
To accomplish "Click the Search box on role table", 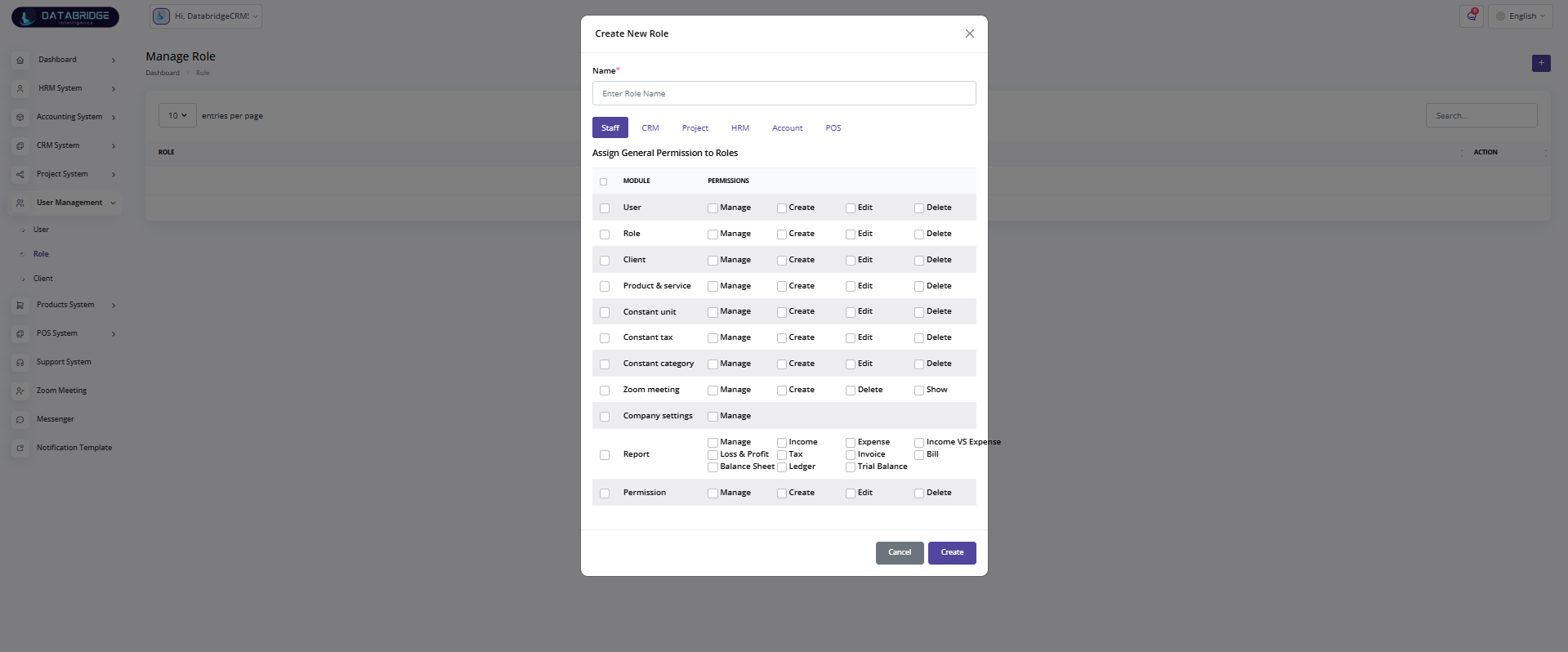I will point(1481,115).
